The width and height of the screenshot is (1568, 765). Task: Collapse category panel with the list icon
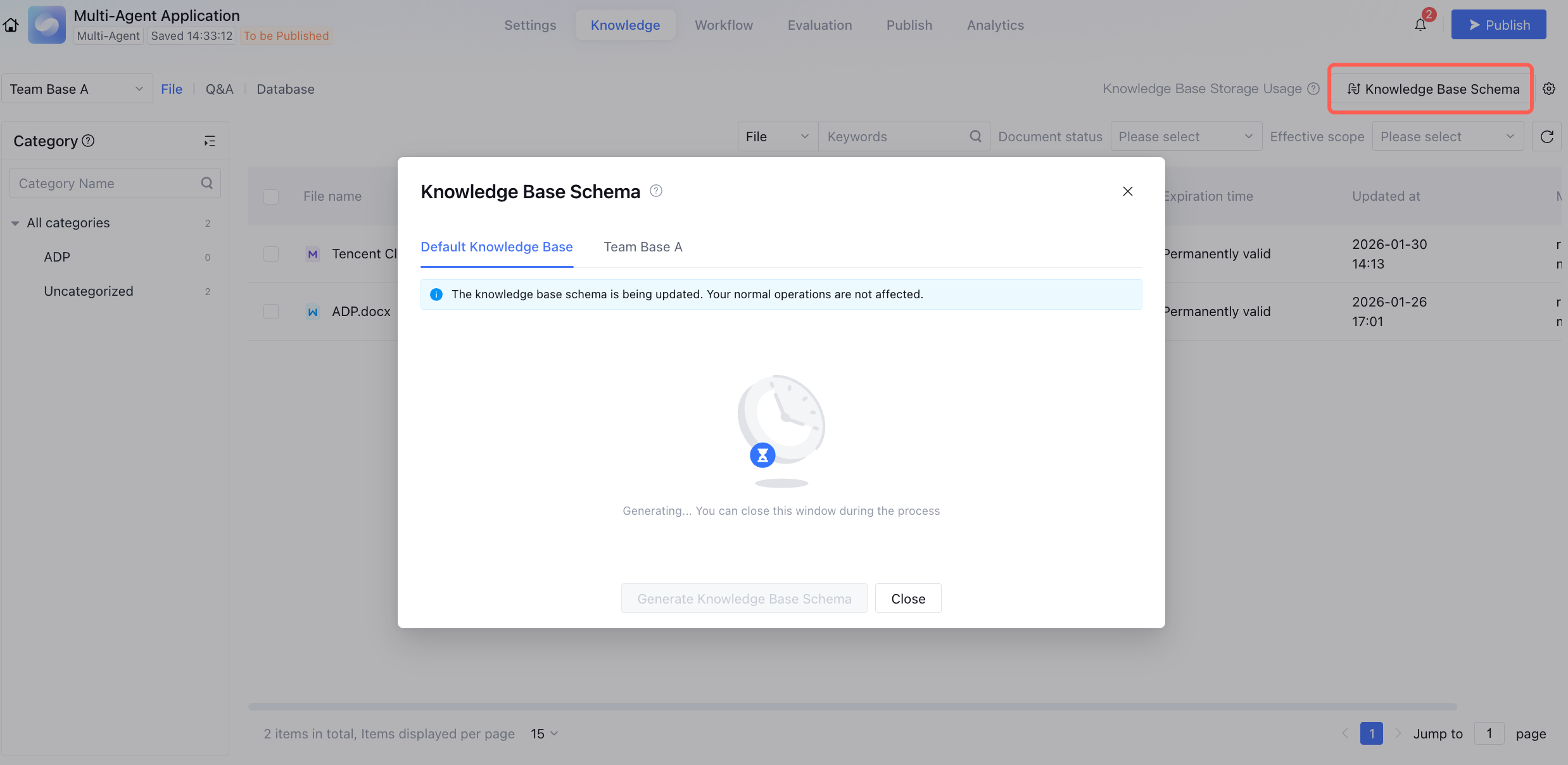point(210,141)
